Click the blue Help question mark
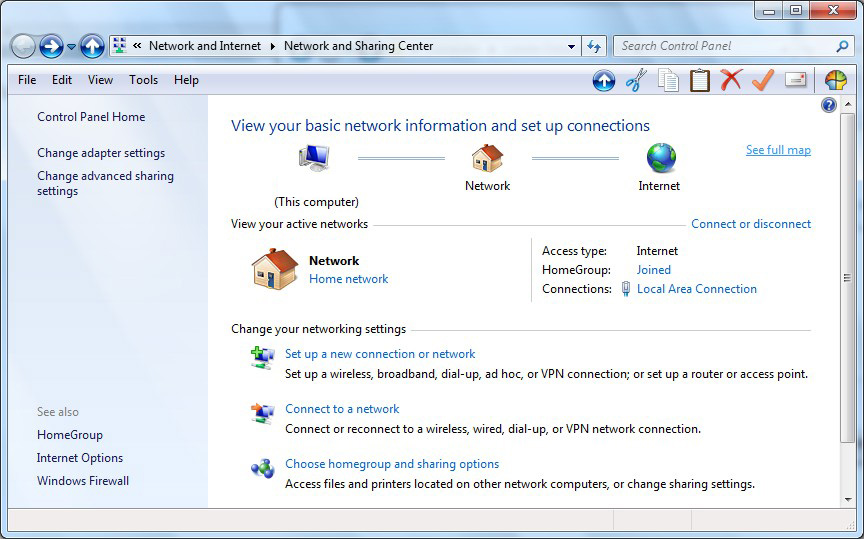 (x=829, y=105)
